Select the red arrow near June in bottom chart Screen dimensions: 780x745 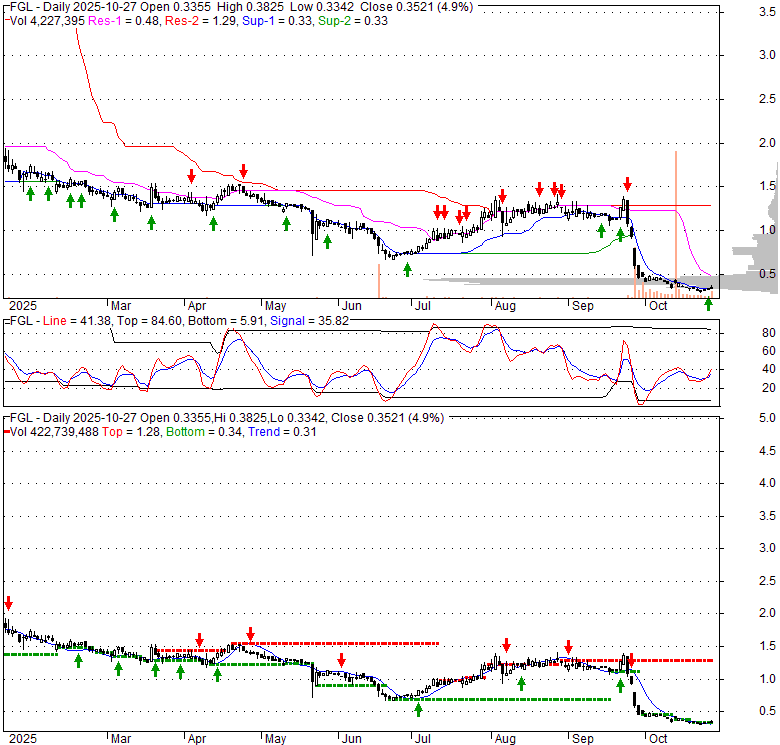point(342,659)
